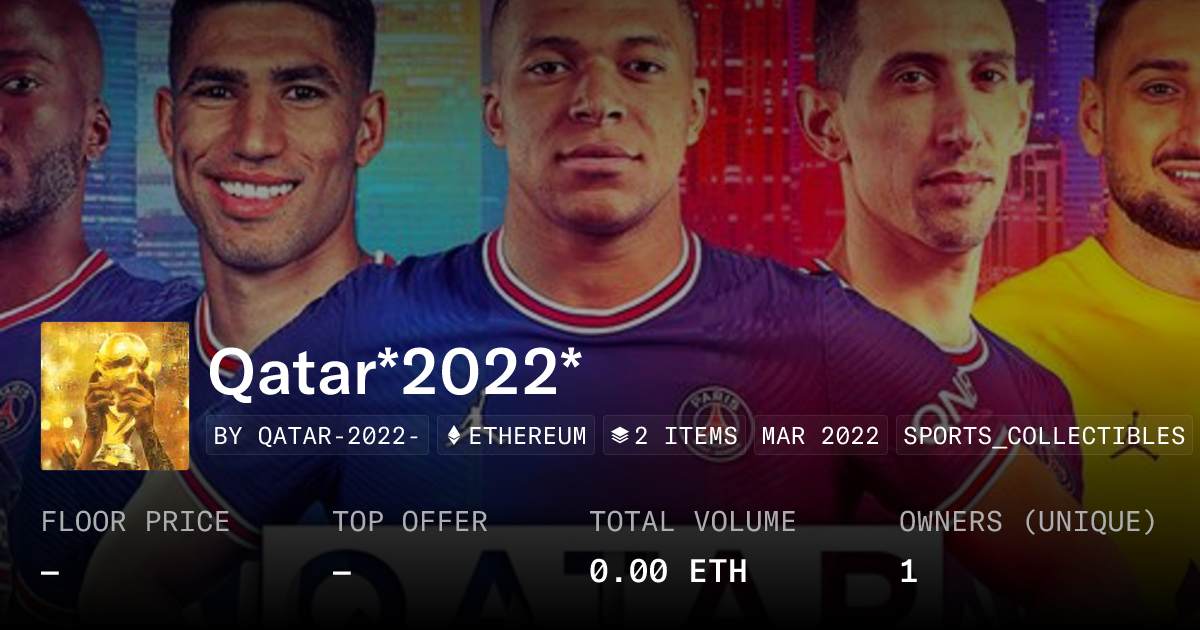This screenshot has width=1200, height=630.
Task: Click the owners count value 1
Action: [908, 571]
